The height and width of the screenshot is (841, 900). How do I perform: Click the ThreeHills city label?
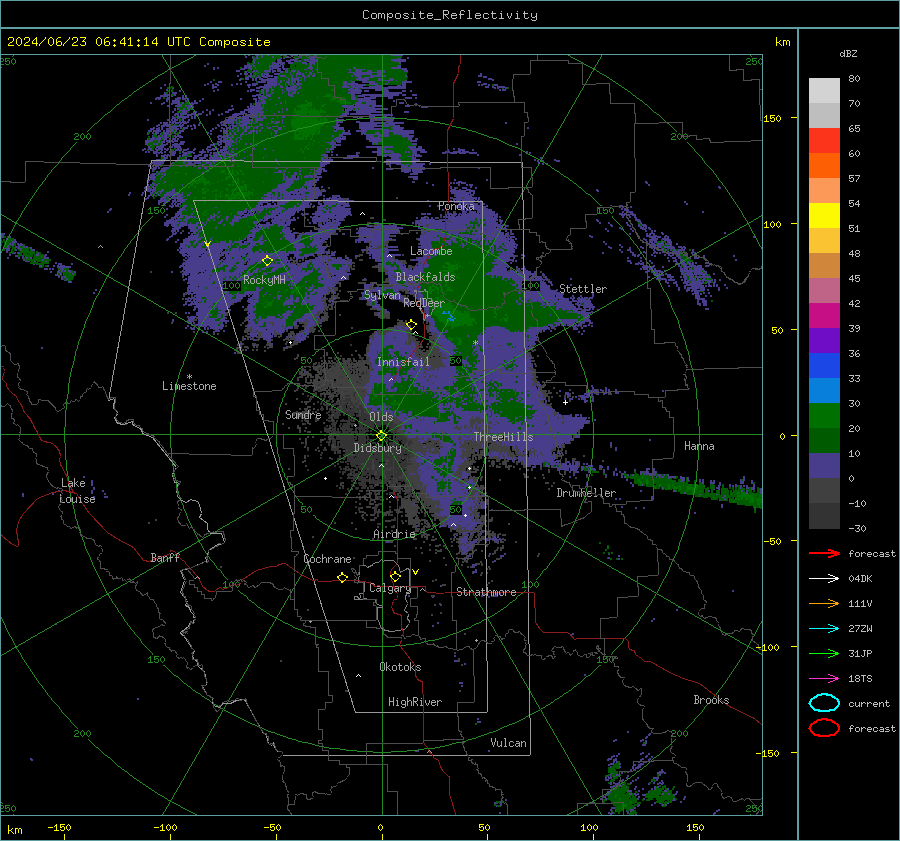(x=503, y=437)
